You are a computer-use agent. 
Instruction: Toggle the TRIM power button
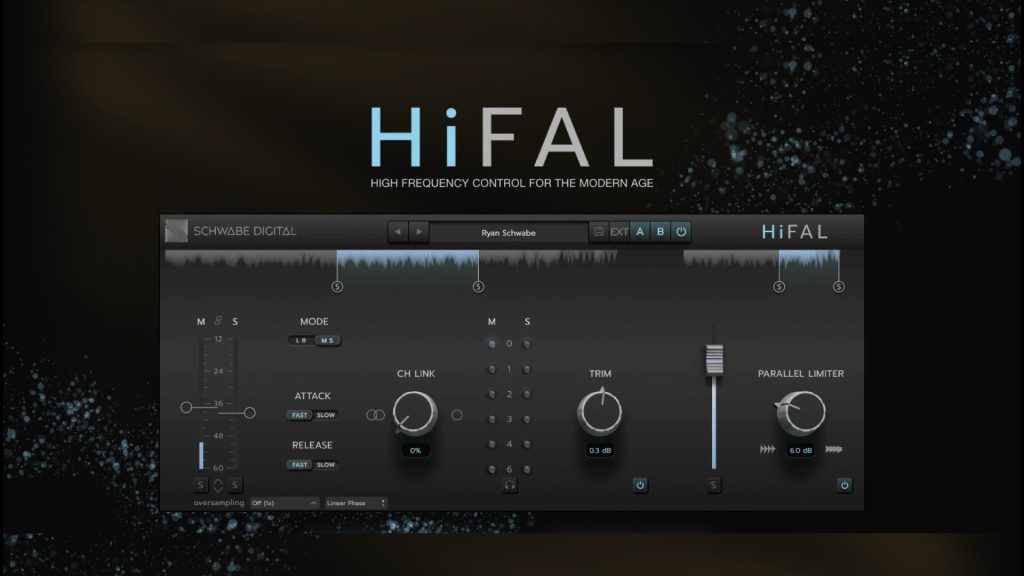[640, 485]
